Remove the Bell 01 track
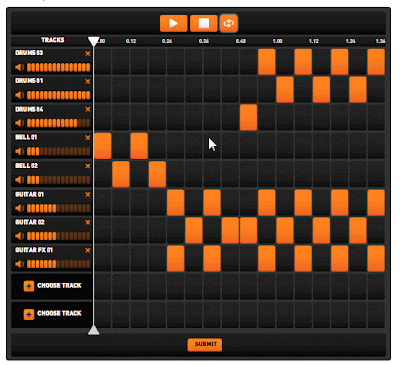This screenshot has width=400, height=365. [88, 137]
